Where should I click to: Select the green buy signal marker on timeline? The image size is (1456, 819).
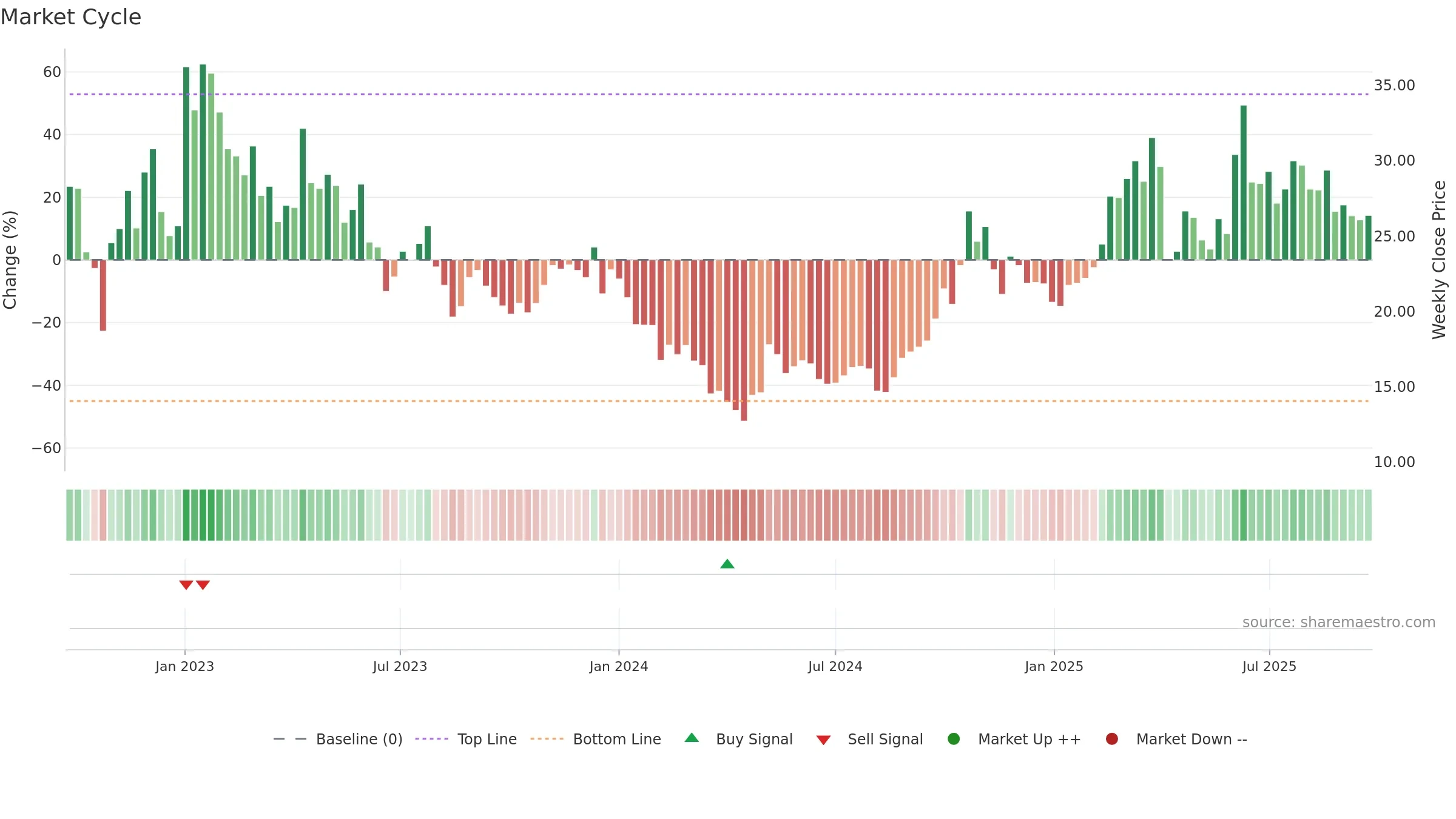pyautogui.click(x=727, y=564)
